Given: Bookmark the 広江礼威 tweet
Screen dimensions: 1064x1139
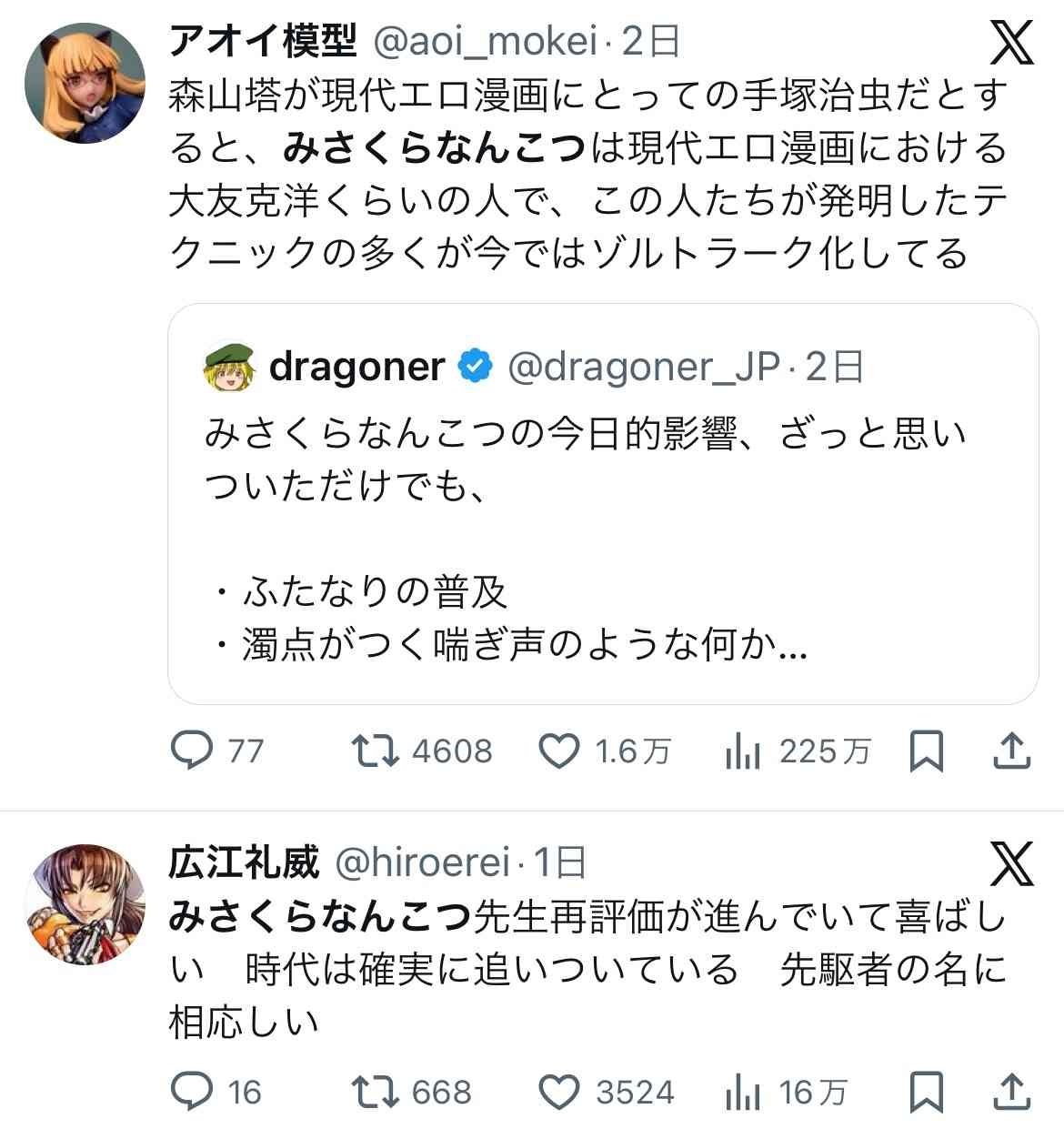Looking at the screenshot, I should [927, 1091].
